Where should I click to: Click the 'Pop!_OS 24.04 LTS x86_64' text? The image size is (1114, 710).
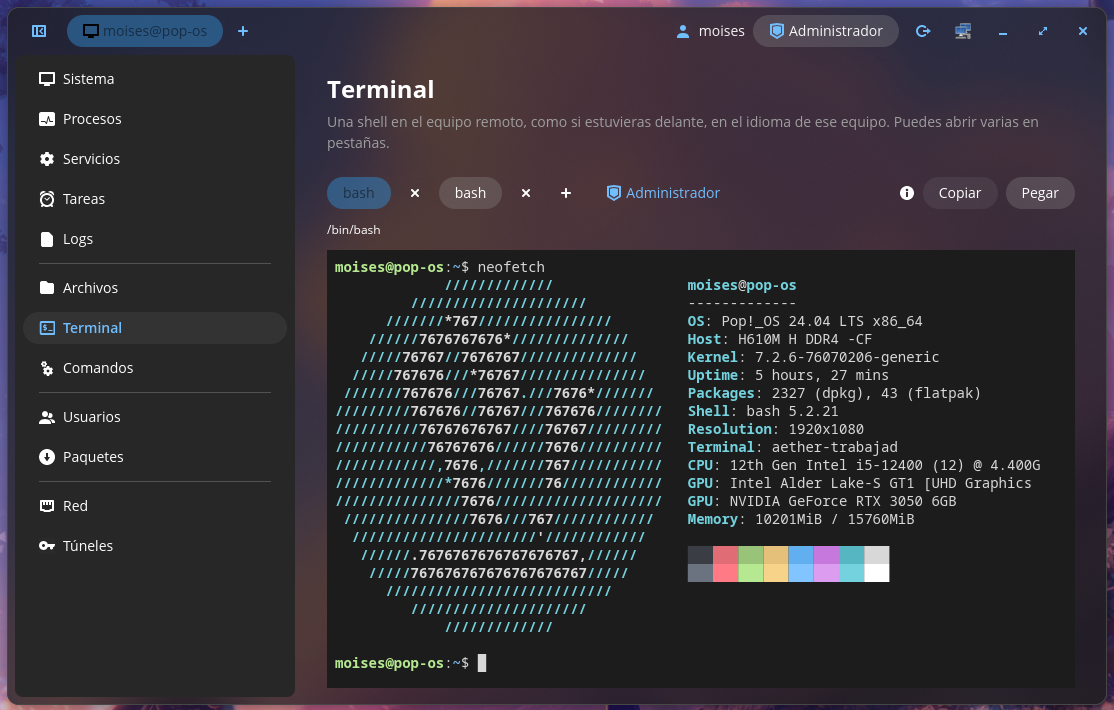point(822,321)
